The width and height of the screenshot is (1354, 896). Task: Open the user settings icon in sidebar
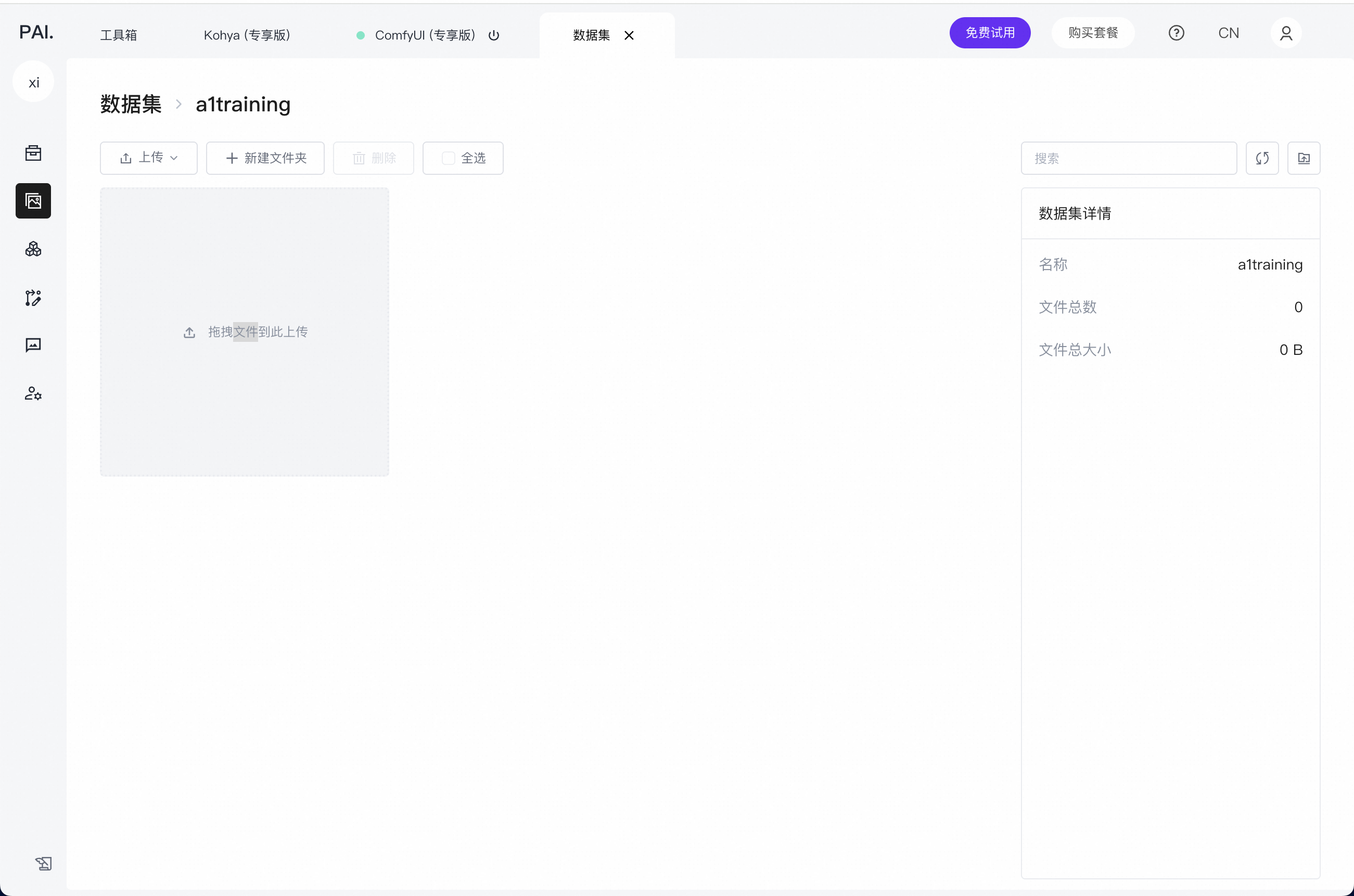(x=33, y=393)
